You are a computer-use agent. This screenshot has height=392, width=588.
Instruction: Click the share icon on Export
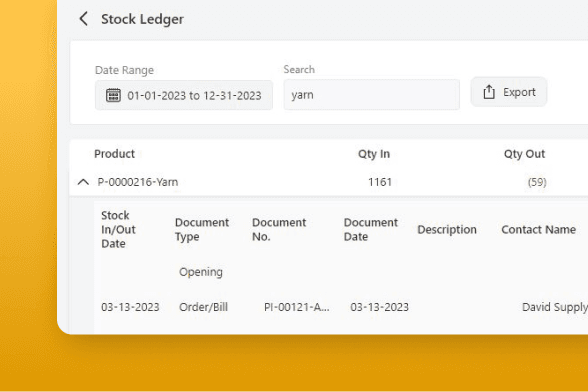pyautogui.click(x=489, y=92)
